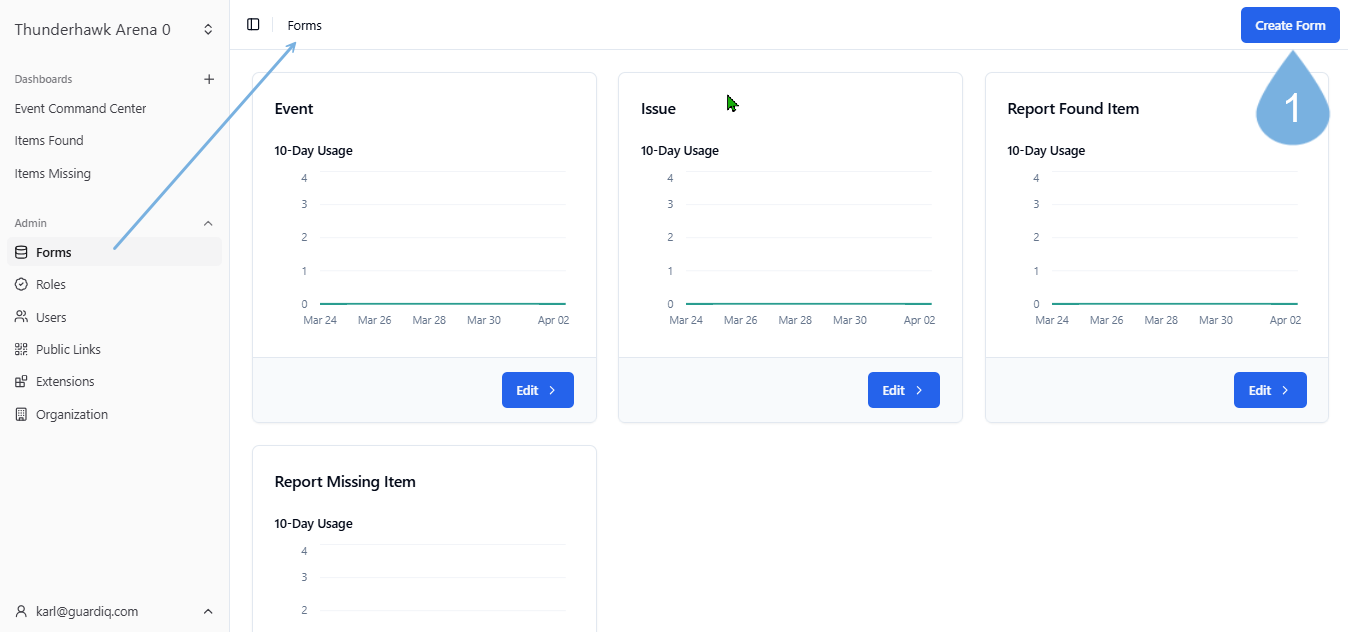The width and height of the screenshot is (1348, 632).
Task: Go to Items Found dashboard
Action: click(x=49, y=141)
